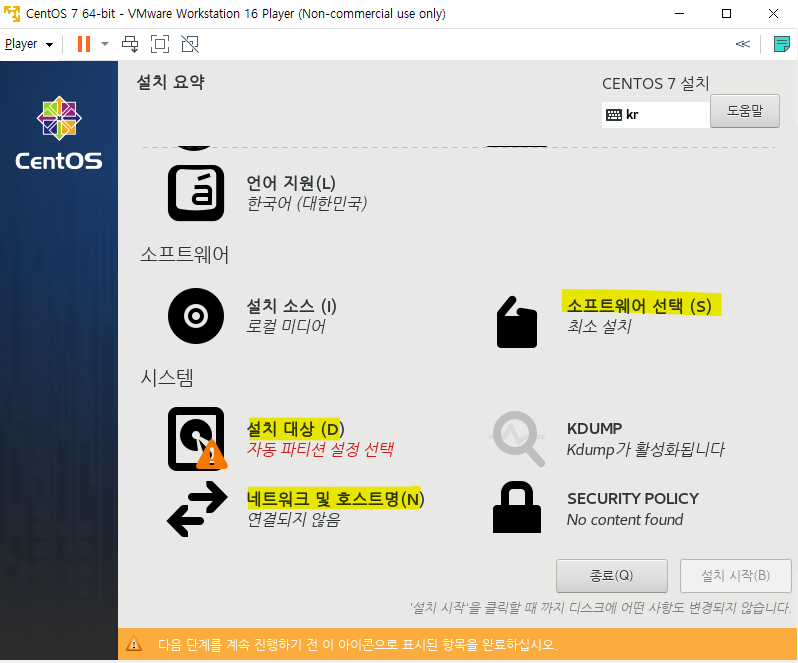The image size is (798, 663).
Task: Click the 설치 시작(B) begin installation button
Action: click(x=735, y=575)
